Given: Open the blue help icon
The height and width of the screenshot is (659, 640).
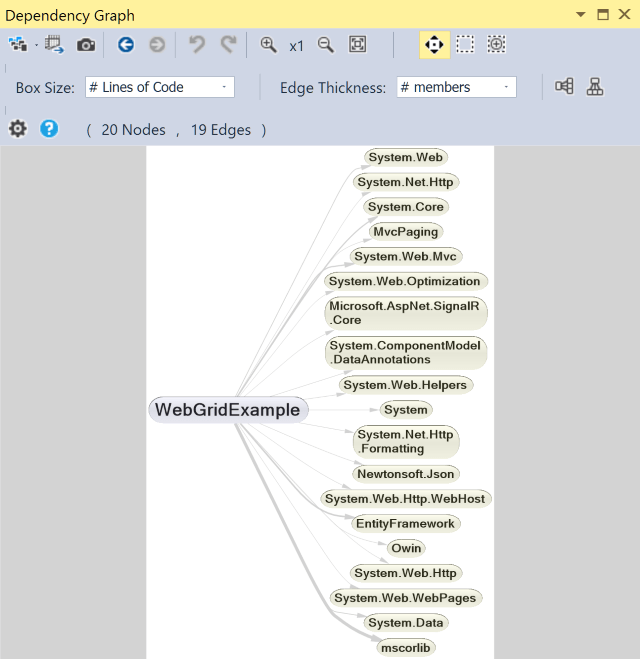Looking at the screenshot, I should pyautogui.click(x=49, y=129).
